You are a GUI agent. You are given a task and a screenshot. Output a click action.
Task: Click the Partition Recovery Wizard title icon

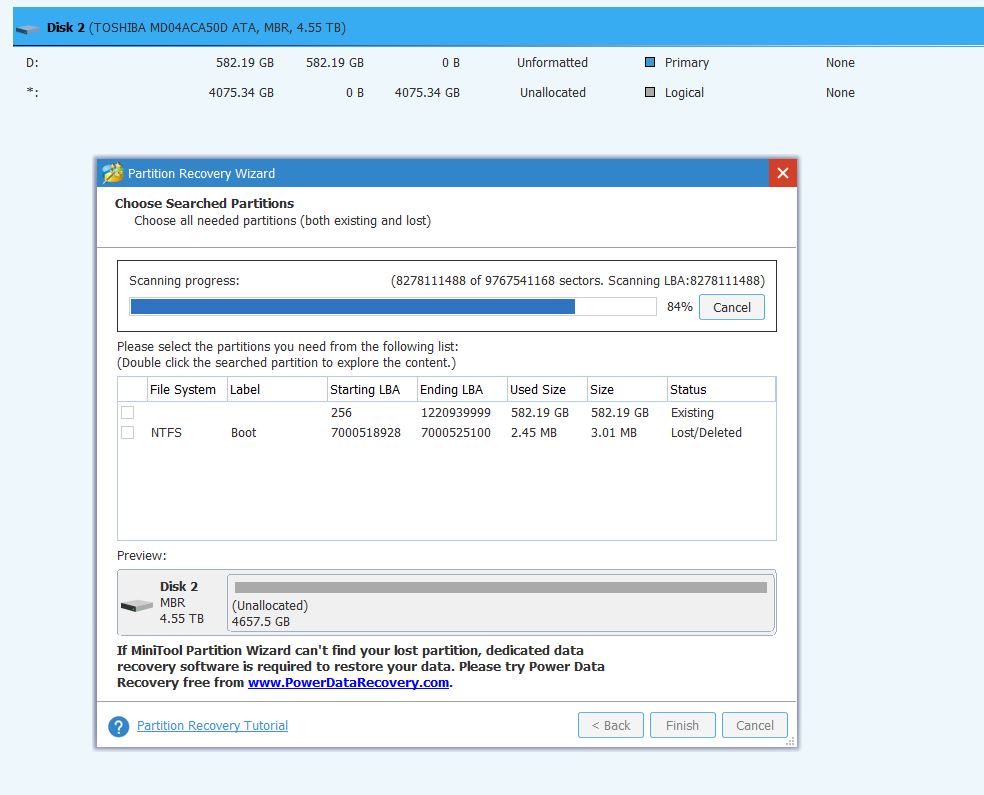tap(112, 173)
